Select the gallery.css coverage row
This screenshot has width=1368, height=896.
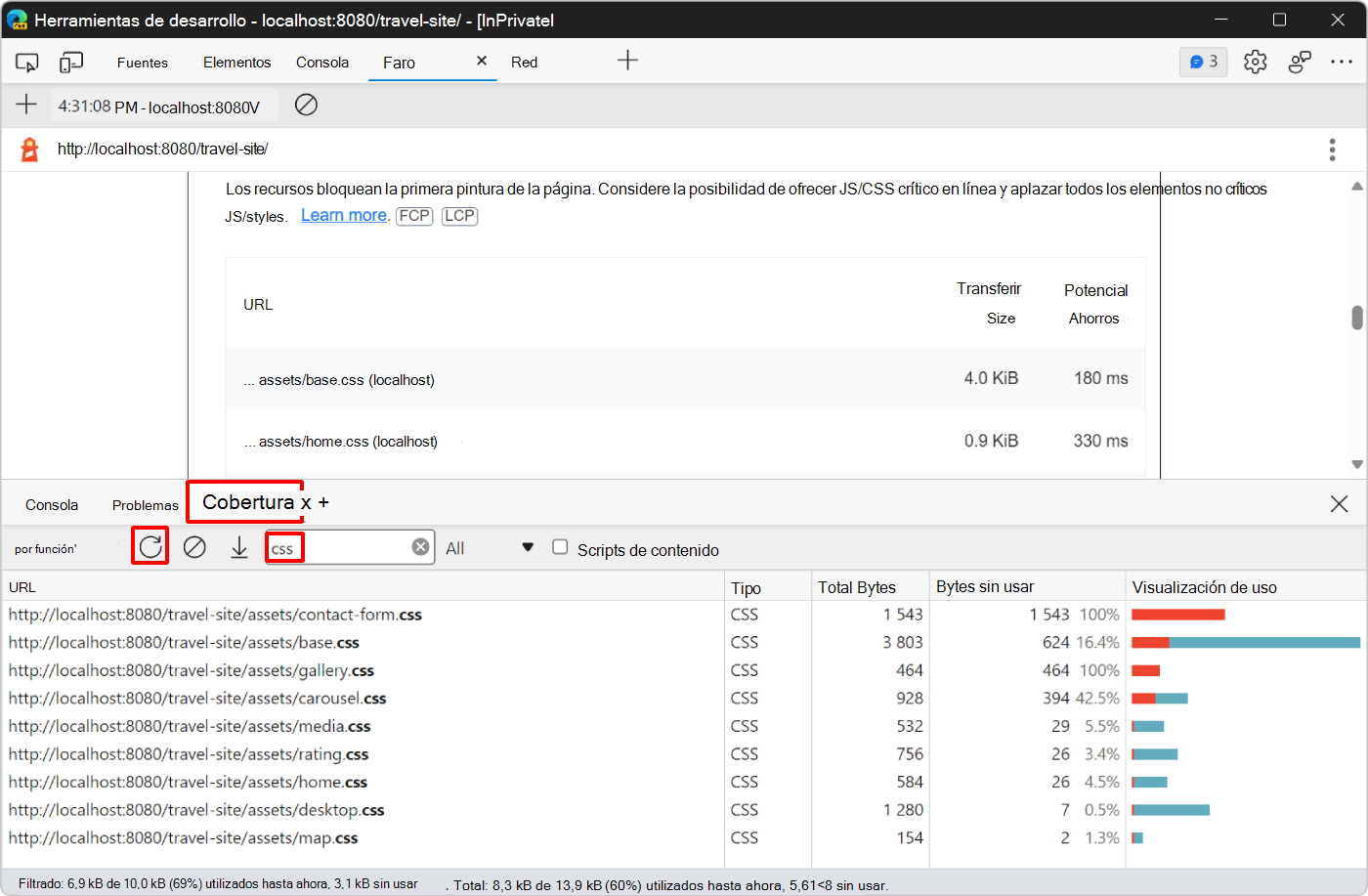point(684,670)
